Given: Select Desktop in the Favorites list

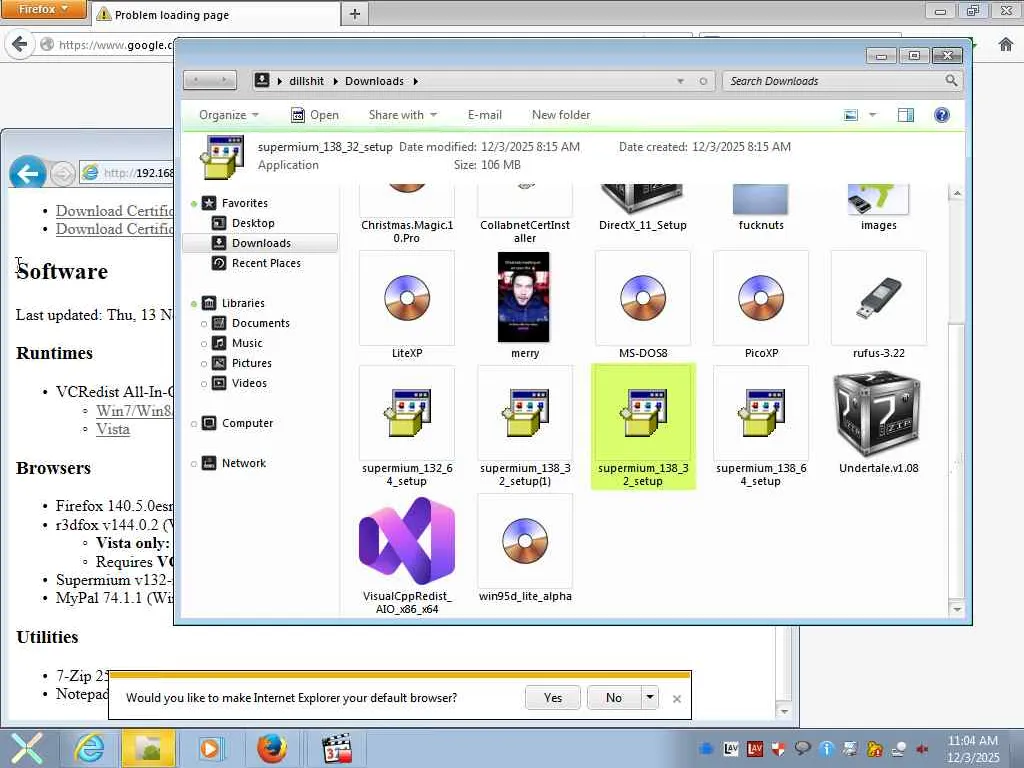Looking at the screenshot, I should point(252,223).
